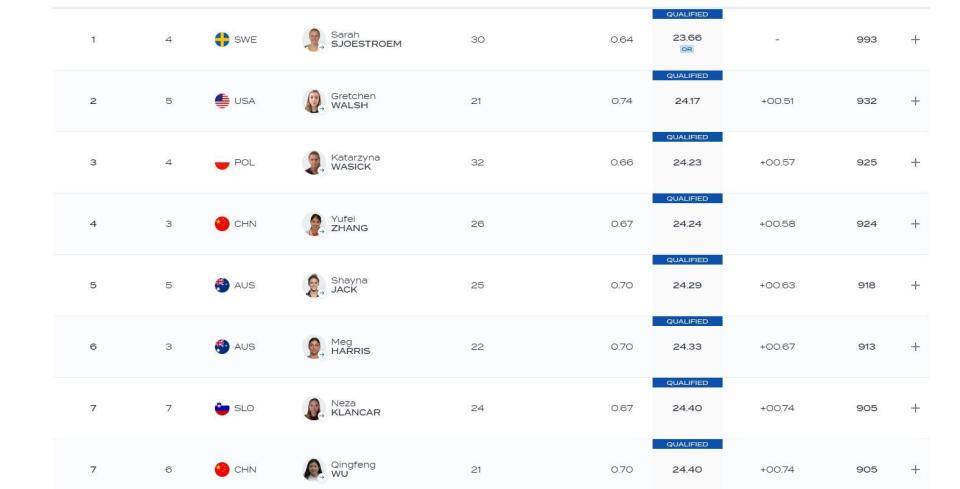Viewport: 960px width, 489px height.
Task: Click the OR record badge under 23.66
Action: (x=687, y=49)
